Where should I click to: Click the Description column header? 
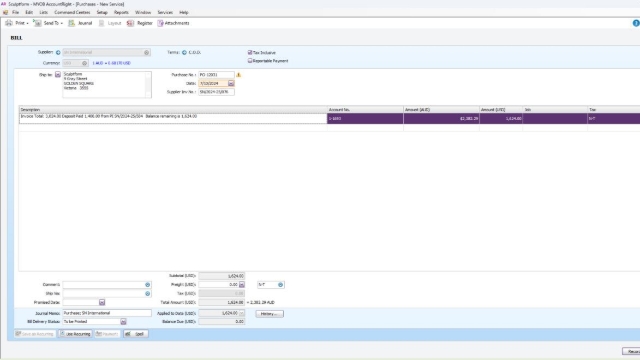coord(173,109)
